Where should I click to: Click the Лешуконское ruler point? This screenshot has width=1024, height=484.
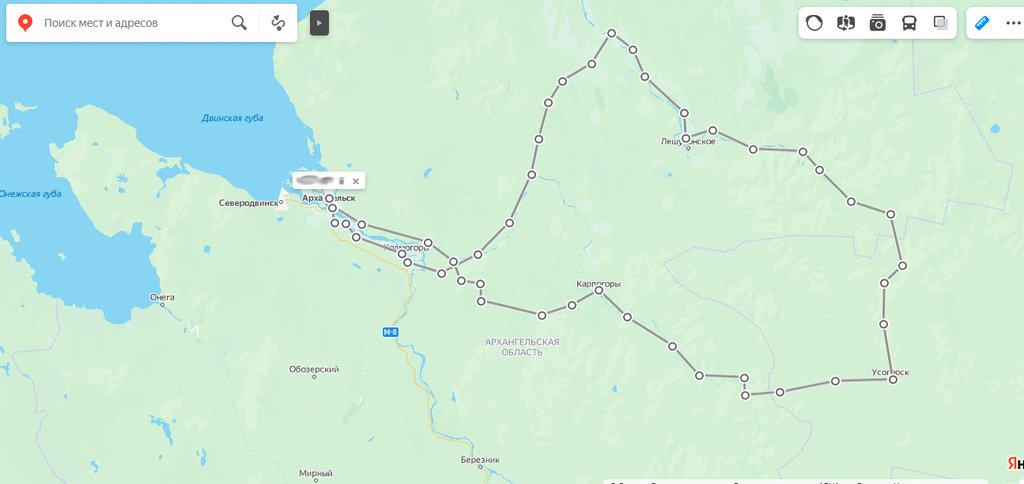(686, 138)
